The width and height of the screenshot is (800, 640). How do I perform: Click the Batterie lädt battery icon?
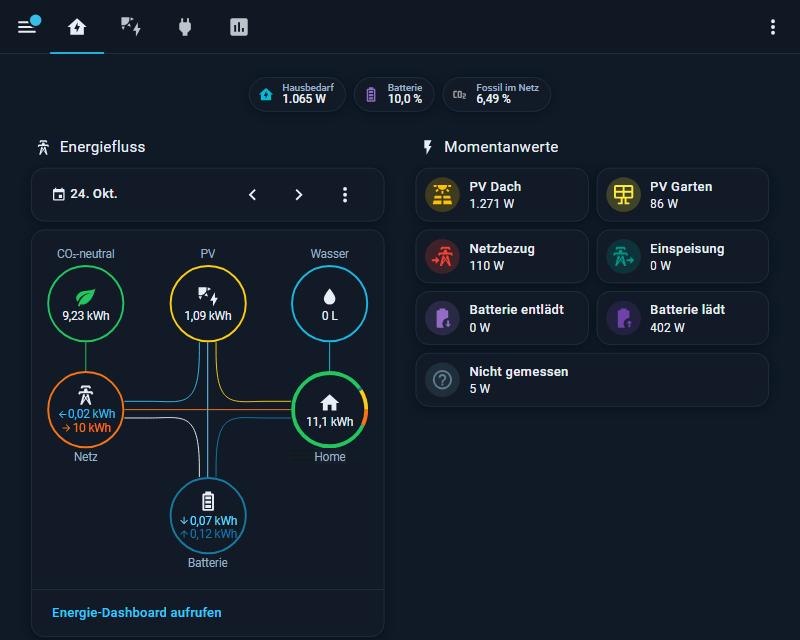click(623, 318)
